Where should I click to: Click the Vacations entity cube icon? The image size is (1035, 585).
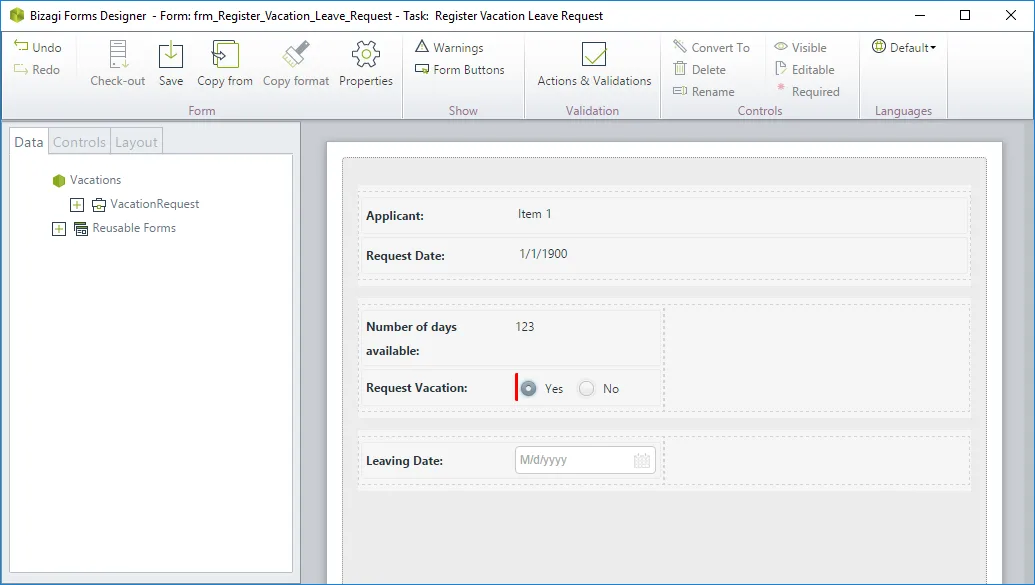coord(59,180)
